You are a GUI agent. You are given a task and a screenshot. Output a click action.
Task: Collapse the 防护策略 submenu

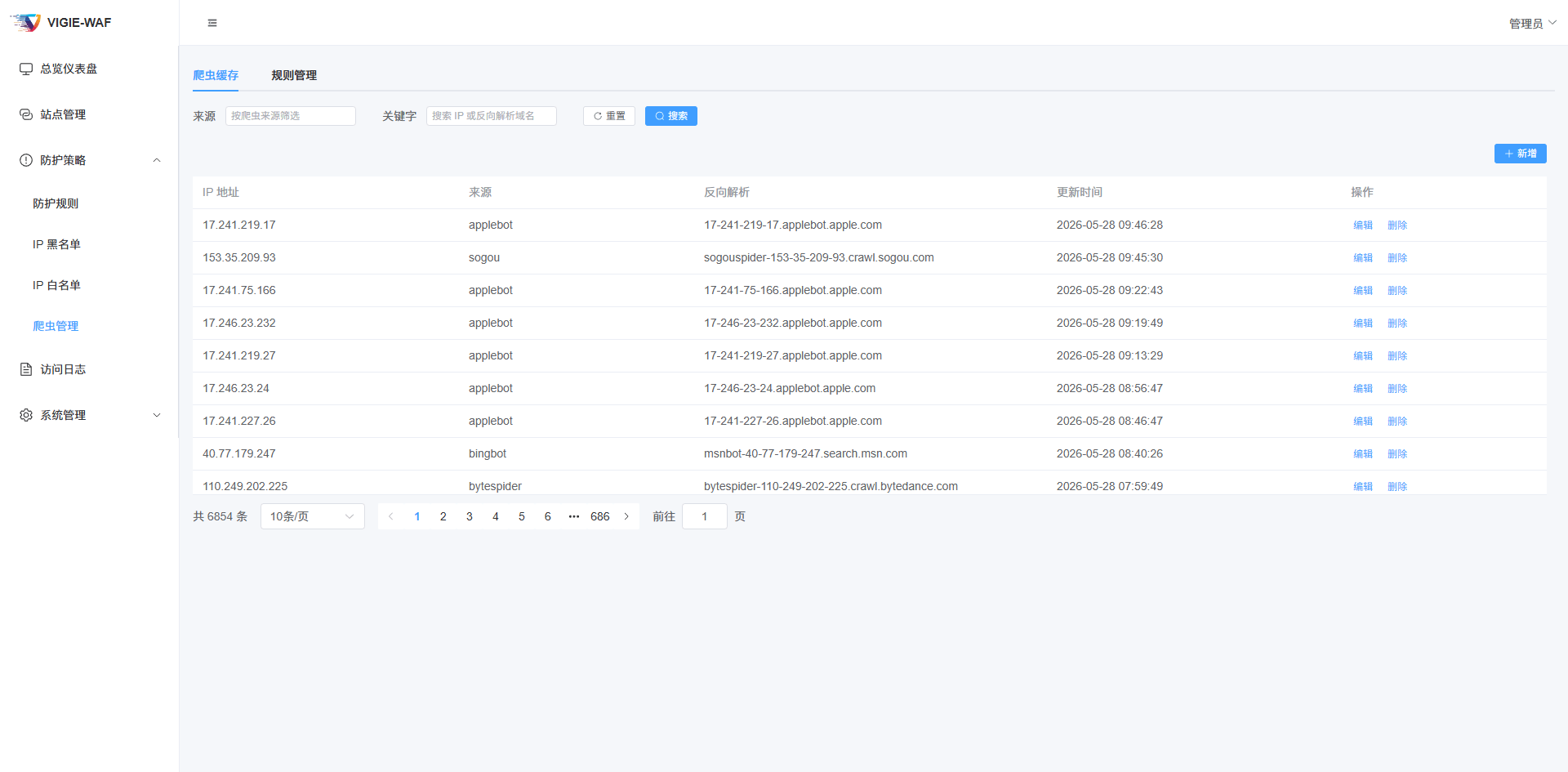point(89,160)
